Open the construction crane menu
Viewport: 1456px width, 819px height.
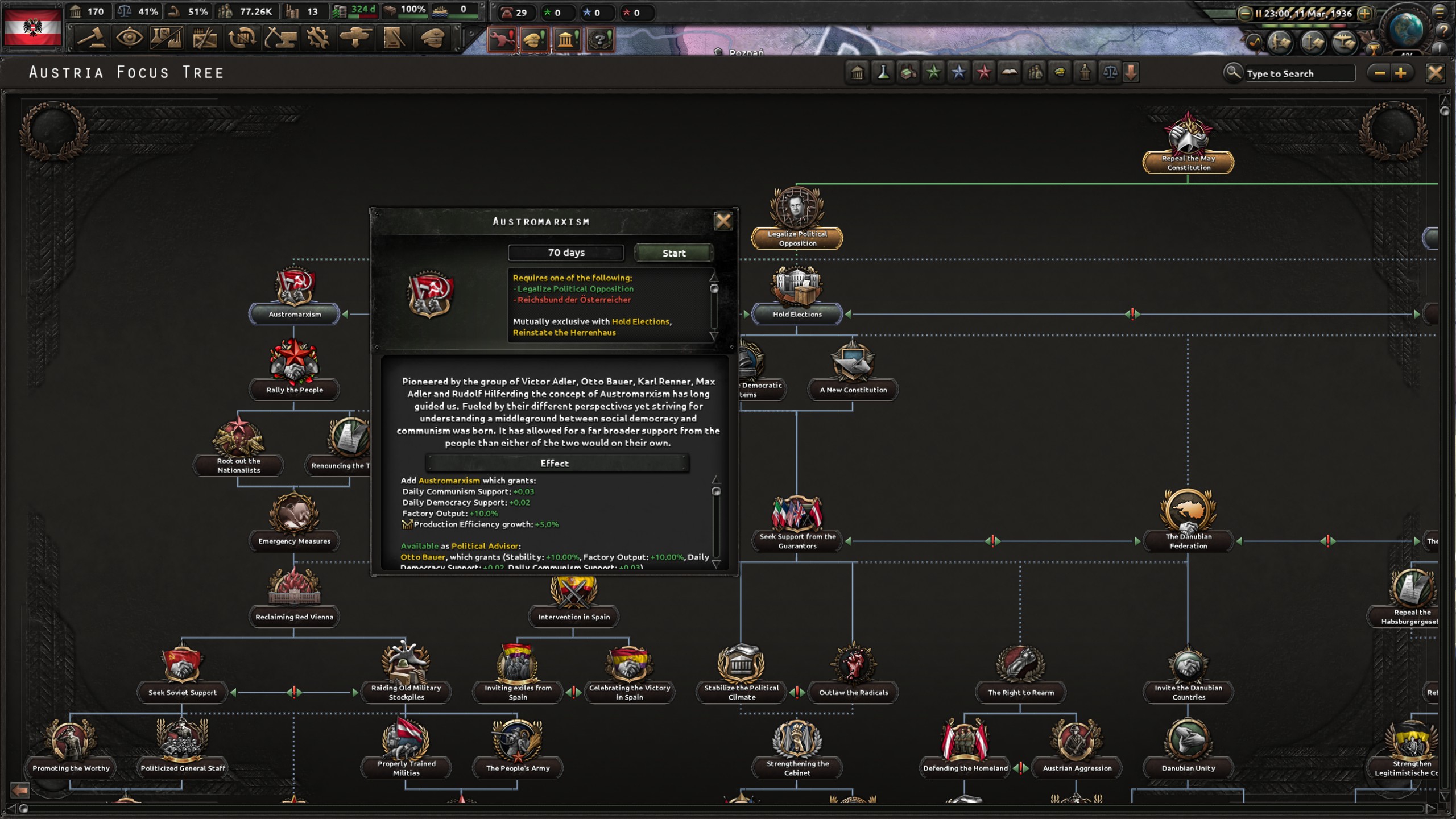[x=280, y=39]
